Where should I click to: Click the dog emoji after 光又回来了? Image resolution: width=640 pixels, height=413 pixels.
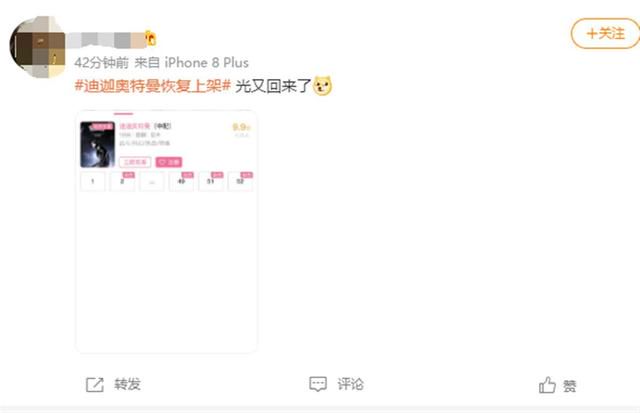click(x=322, y=86)
